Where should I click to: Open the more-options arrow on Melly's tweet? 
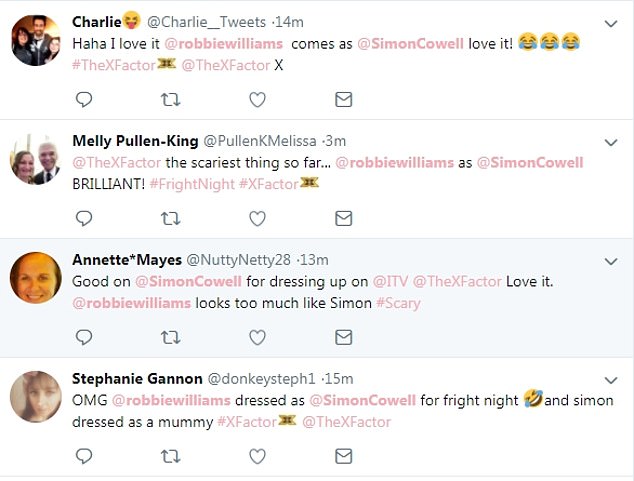610,141
